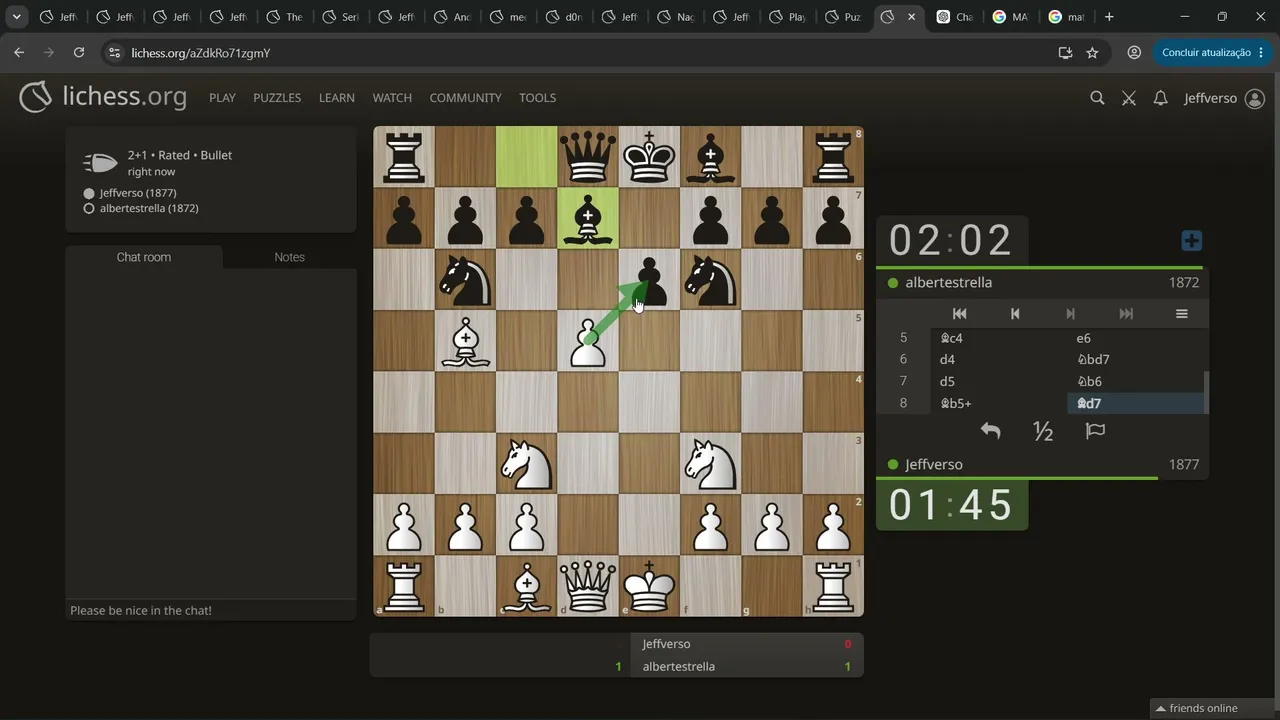1280x720 pixels.
Task: Click the black knight on b6
Action: 465,280
